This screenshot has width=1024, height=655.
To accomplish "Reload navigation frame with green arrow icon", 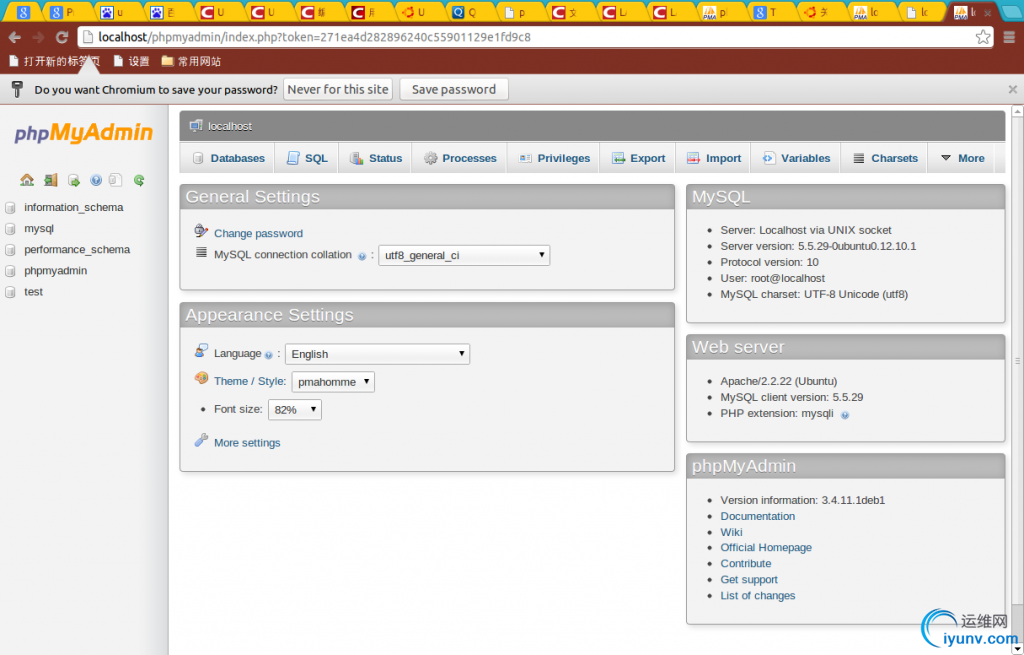I will [x=139, y=180].
